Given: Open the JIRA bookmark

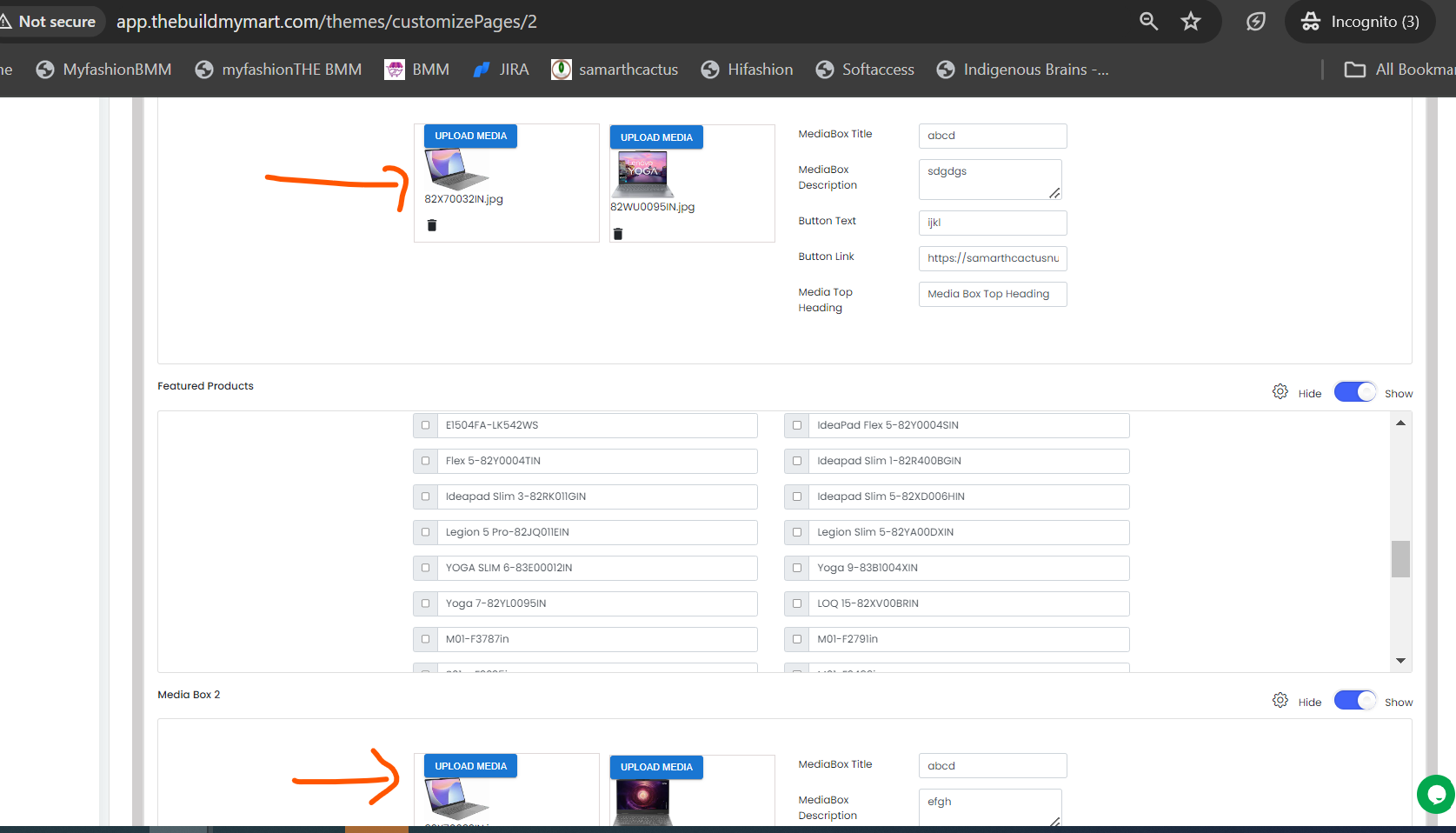Looking at the screenshot, I should tap(501, 70).
